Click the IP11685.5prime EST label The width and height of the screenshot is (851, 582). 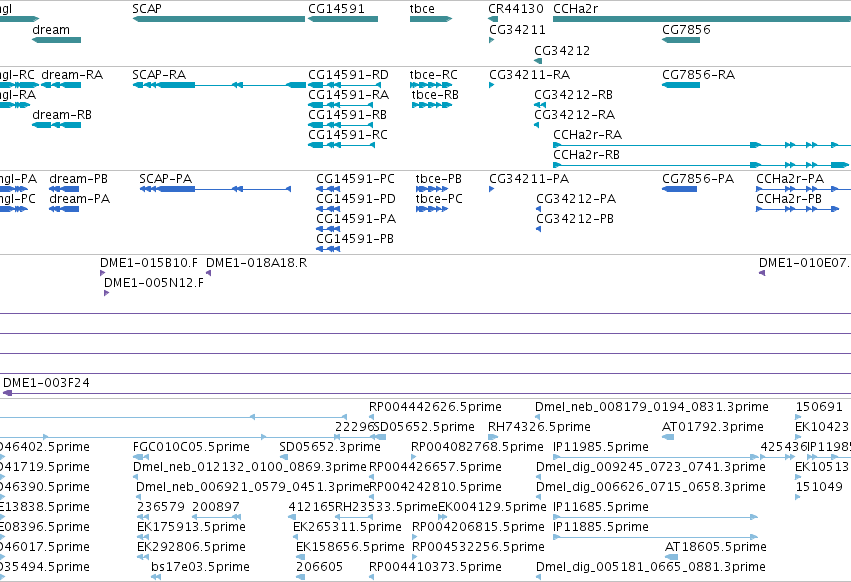[x=601, y=507]
